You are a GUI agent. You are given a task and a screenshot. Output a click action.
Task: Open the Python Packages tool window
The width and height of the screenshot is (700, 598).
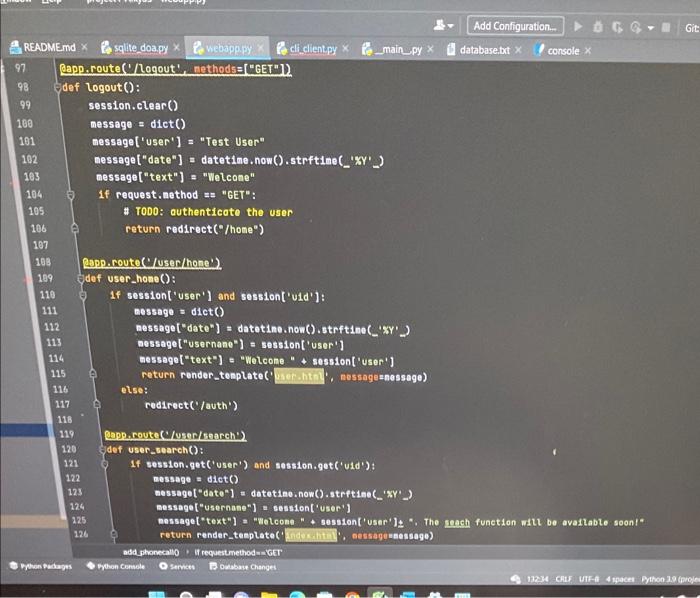(x=41, y=566)
